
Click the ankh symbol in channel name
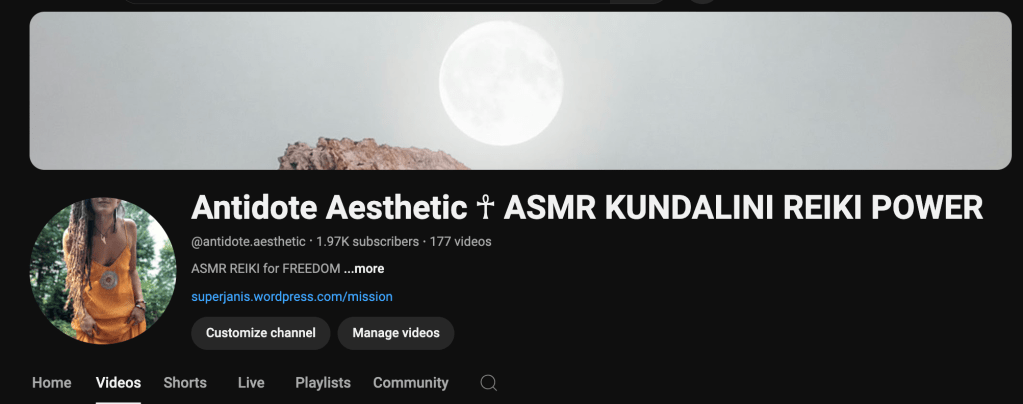[x=485, y=208]
